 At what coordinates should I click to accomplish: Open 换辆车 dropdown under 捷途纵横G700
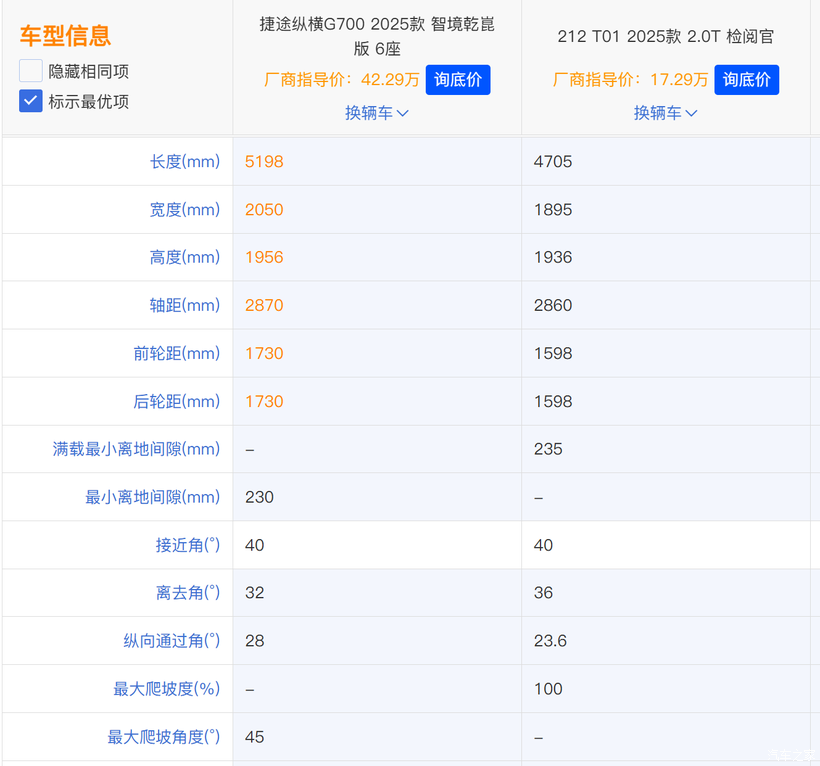coord(377,113)
